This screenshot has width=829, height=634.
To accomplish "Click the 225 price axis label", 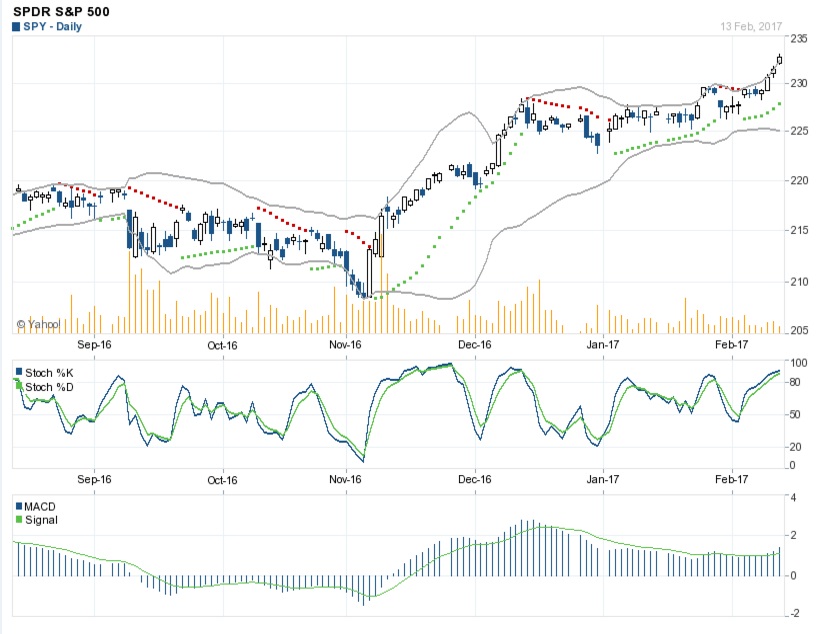I will point(799,131).
